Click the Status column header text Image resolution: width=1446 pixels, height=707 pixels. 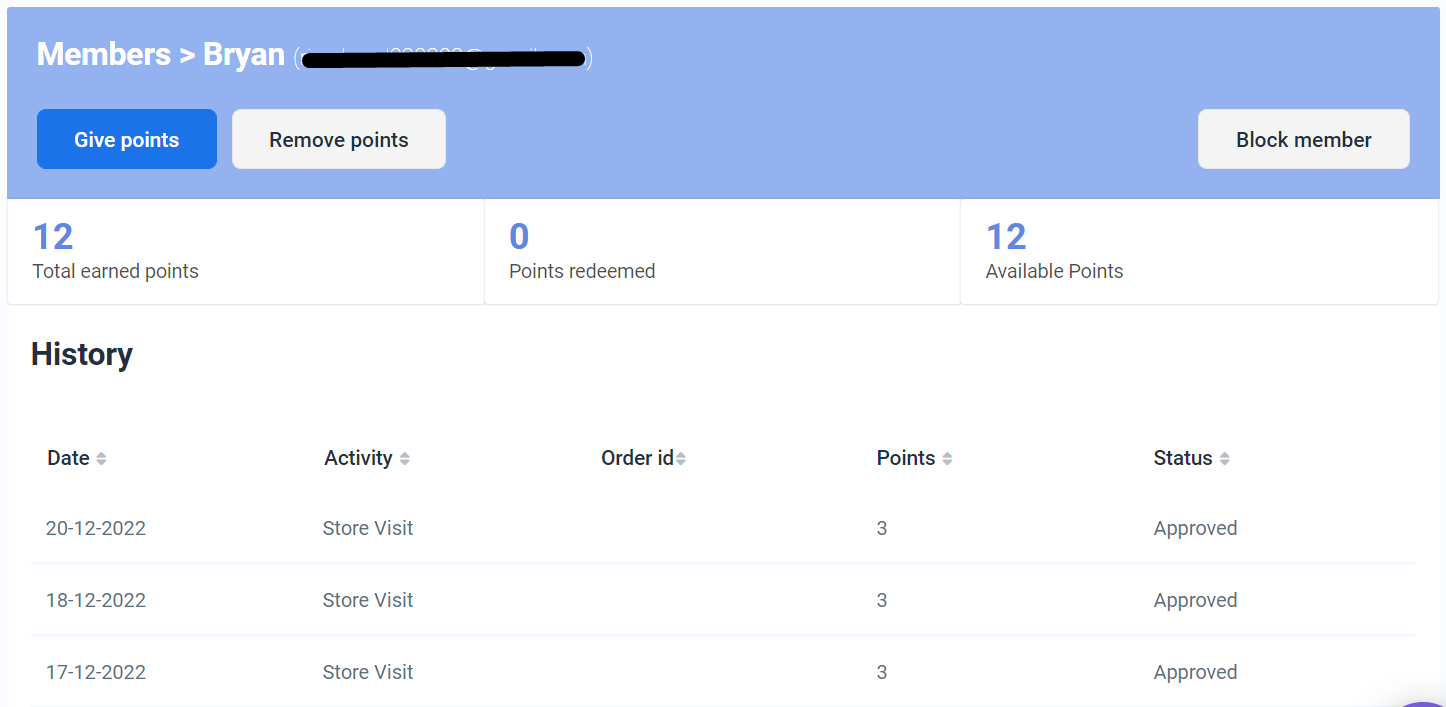tap(1183, 458)
